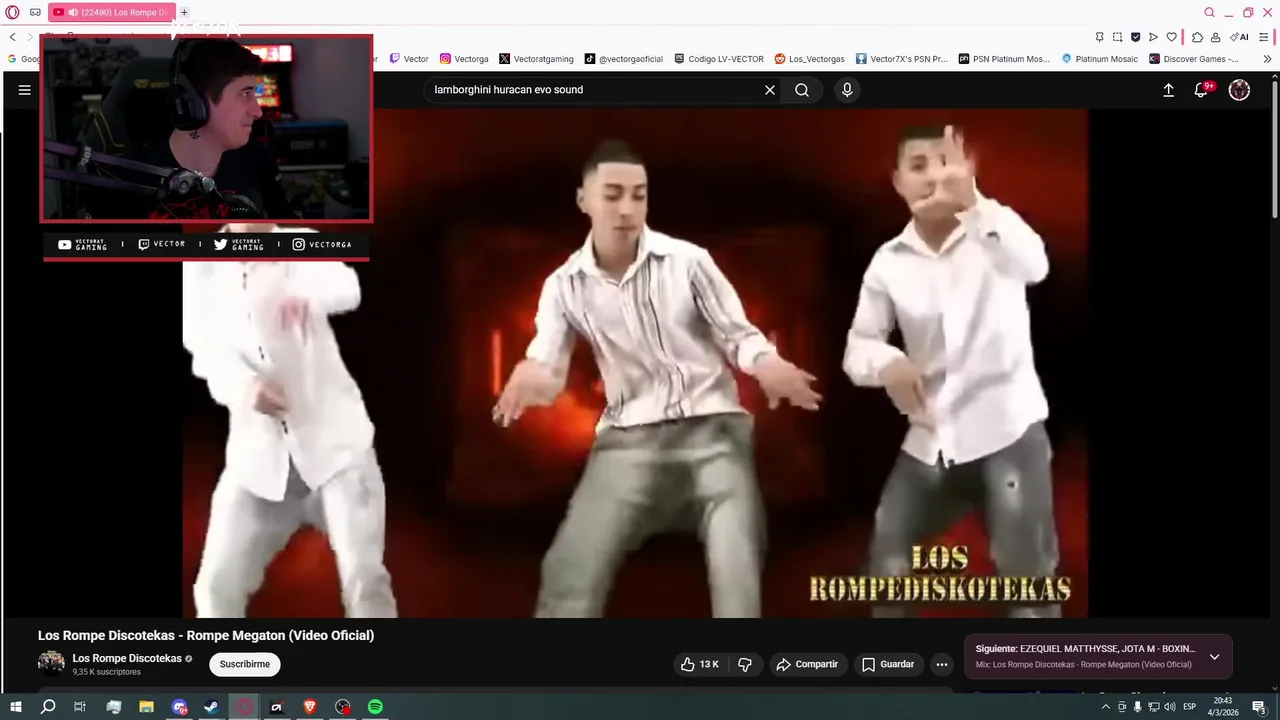1280x720 pixels.
Task: Open the Opera search tabs magnifier
Action: (x=1209, y=12)
